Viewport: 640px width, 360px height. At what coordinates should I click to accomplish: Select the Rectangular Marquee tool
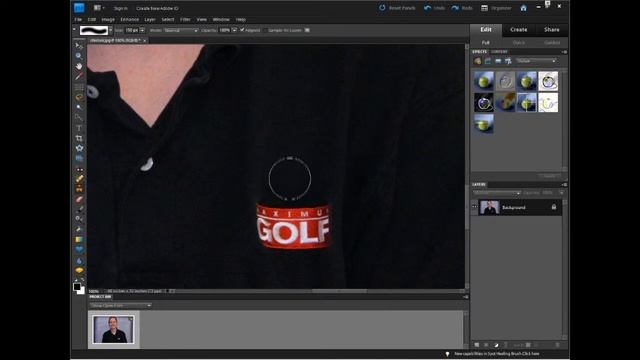click(x=79, y=87)
